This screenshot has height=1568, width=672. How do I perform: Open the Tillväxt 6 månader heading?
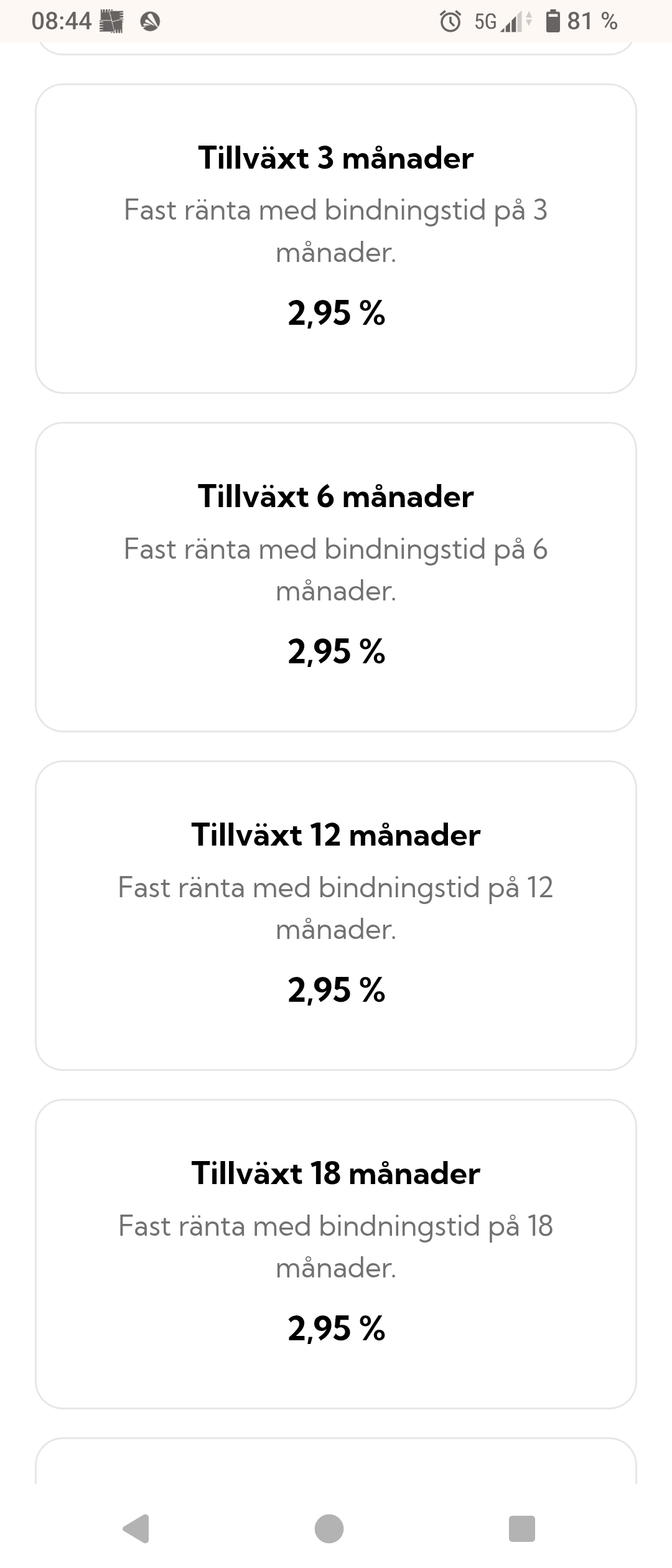(336, 497)
